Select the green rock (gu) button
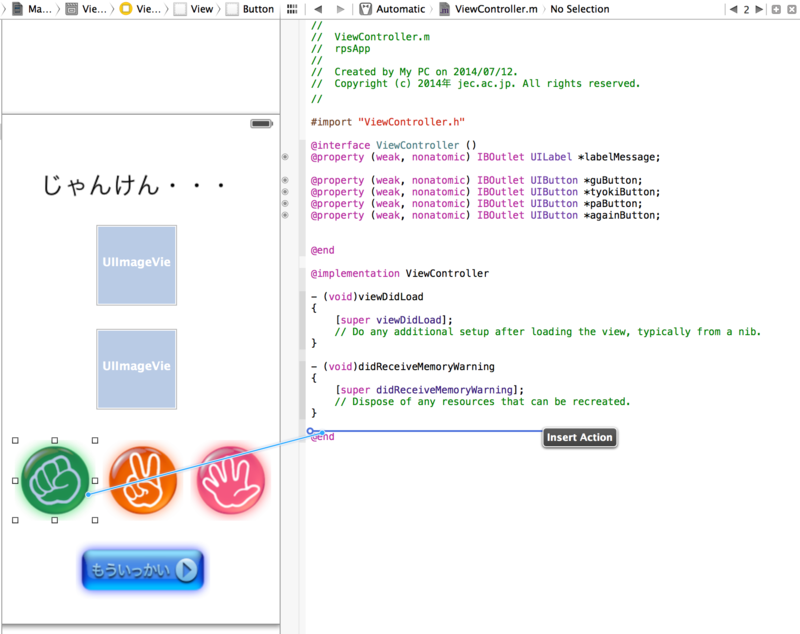The image size is (800, 634). (x=55, y=480)
